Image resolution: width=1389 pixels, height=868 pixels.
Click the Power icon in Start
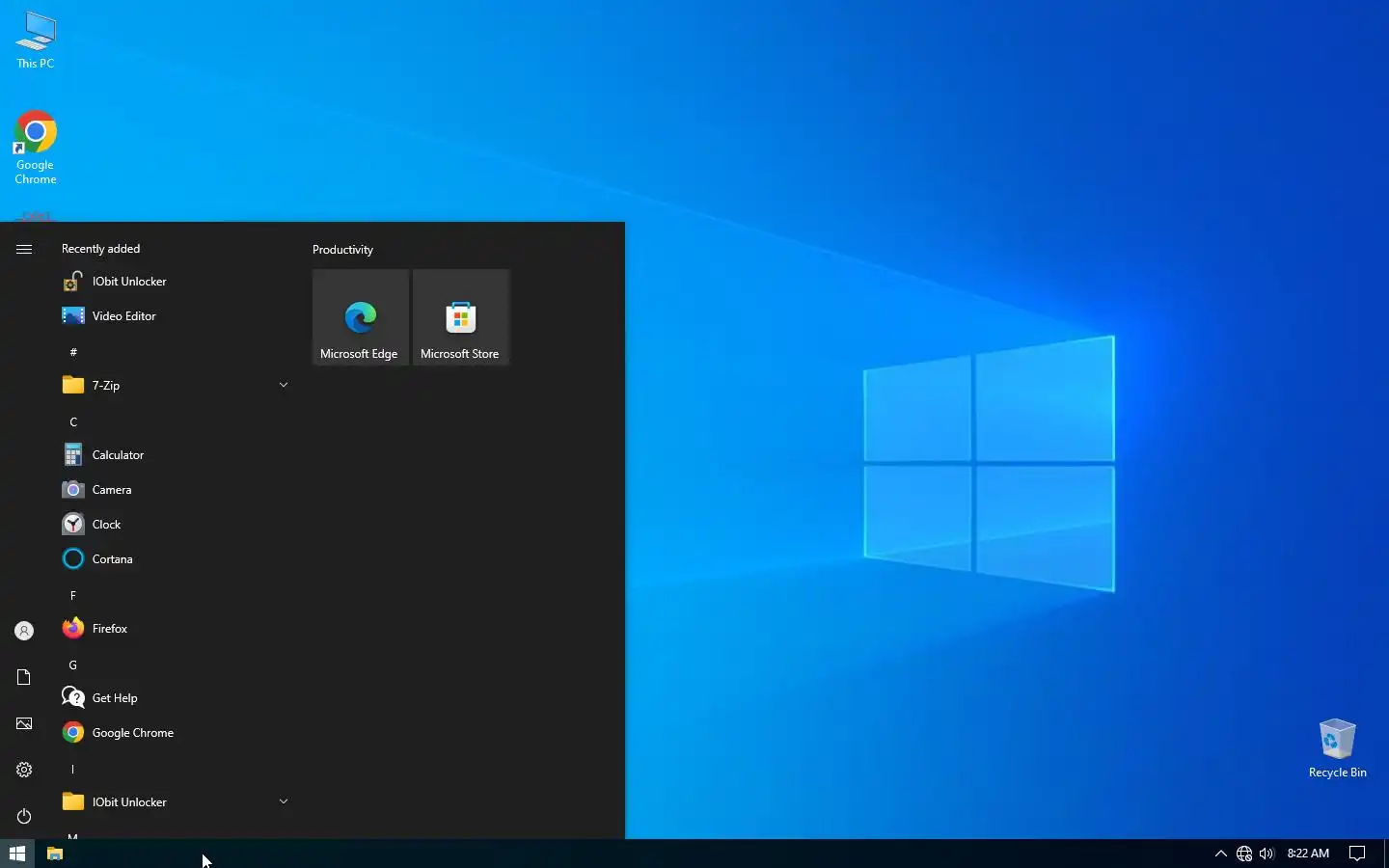tap(24, 816)
